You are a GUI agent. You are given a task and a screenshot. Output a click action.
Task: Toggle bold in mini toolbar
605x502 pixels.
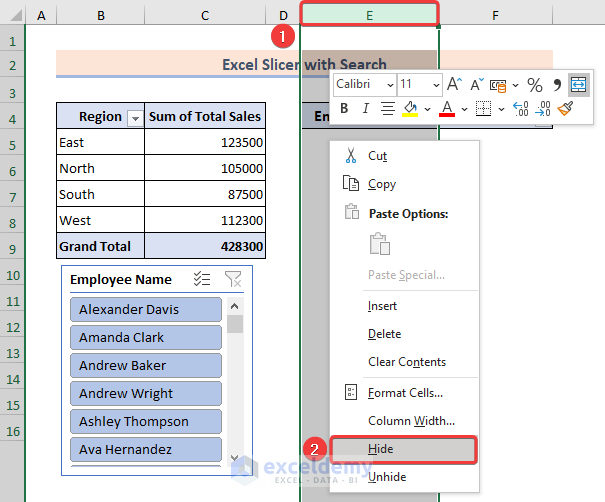[x=344, y=108]
